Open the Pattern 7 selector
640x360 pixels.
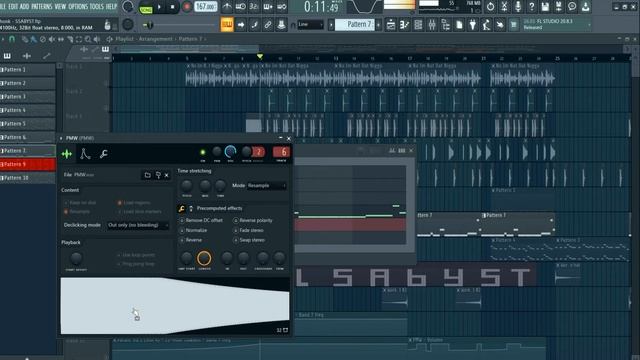[355, 25]
